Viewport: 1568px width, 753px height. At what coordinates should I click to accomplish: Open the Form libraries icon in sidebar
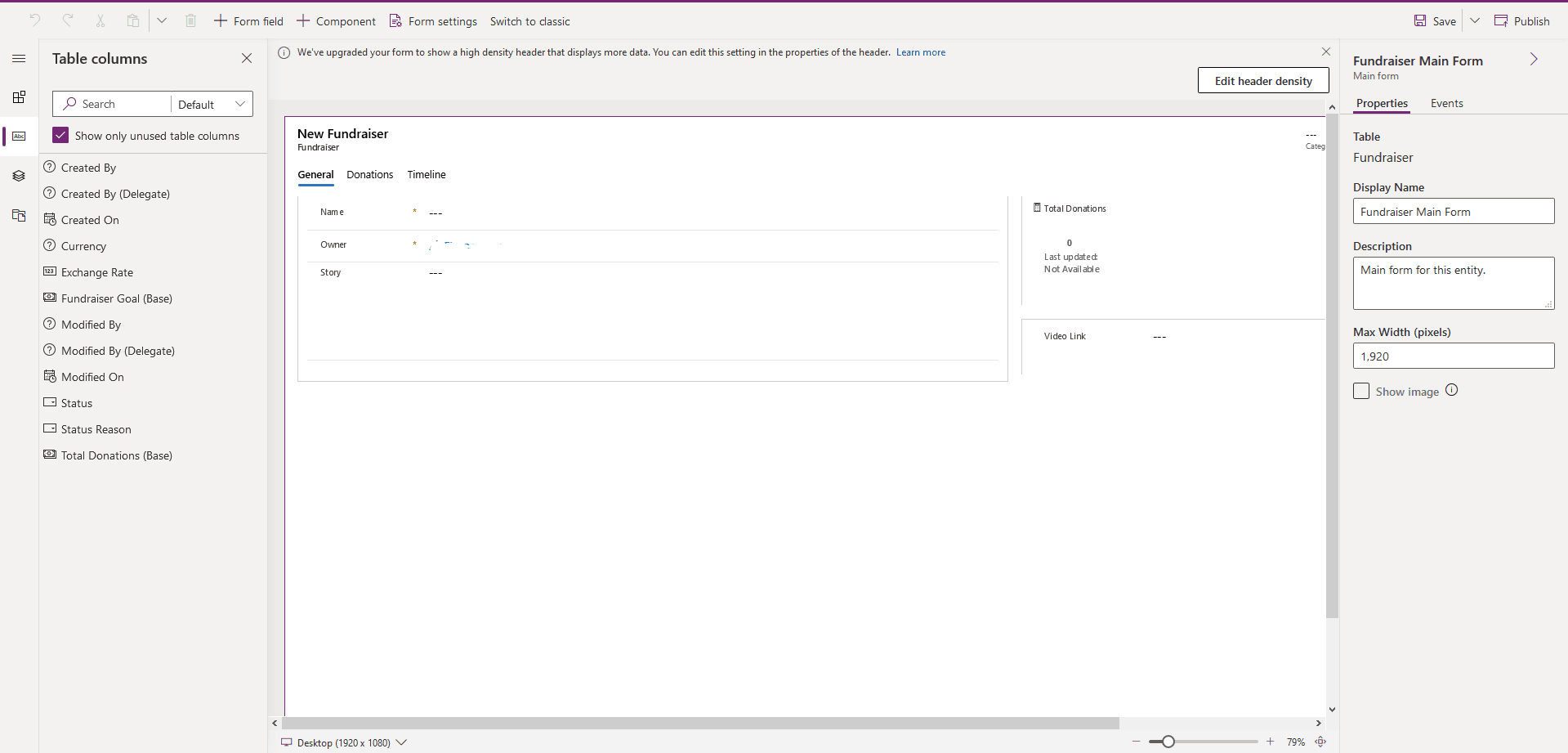coord(19,216)
